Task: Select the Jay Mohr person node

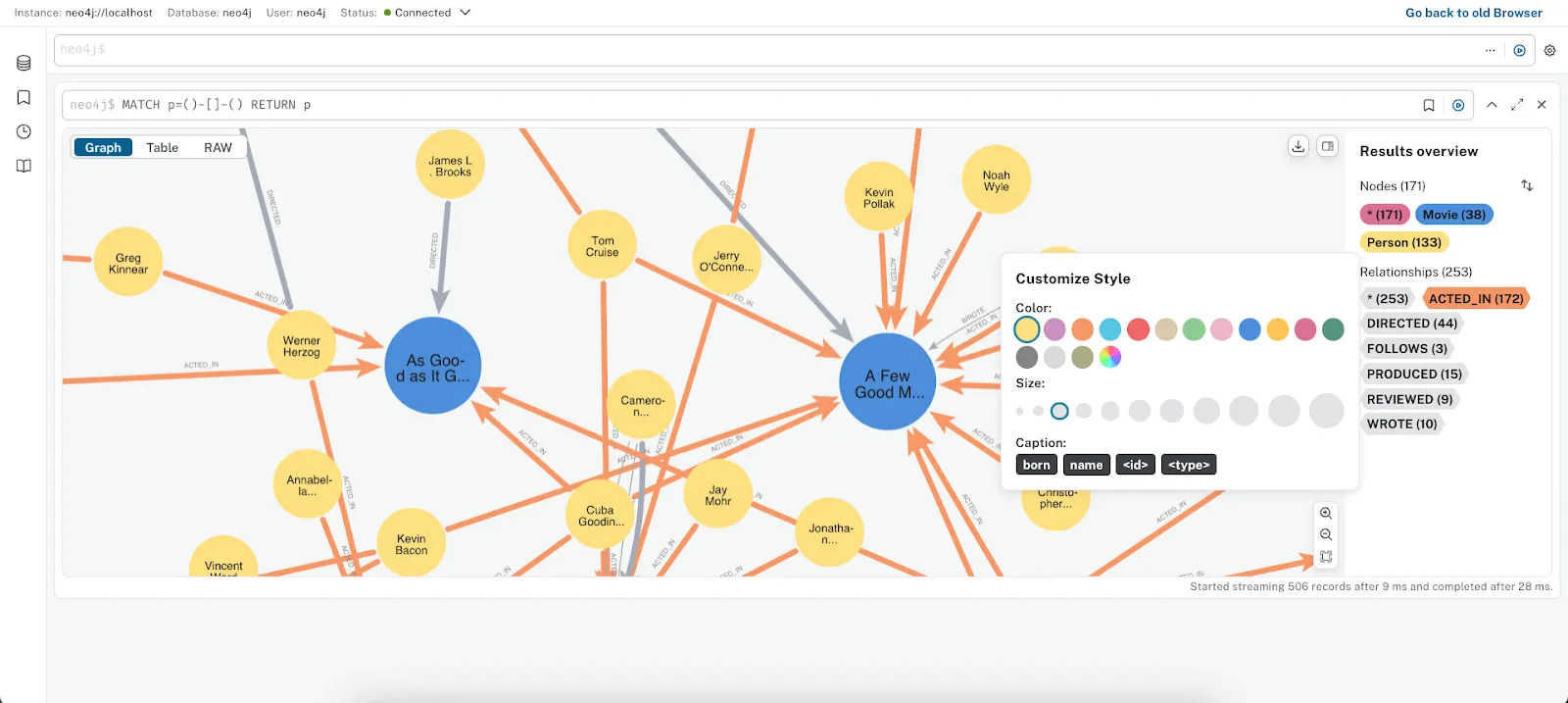Action: [718, 494]
